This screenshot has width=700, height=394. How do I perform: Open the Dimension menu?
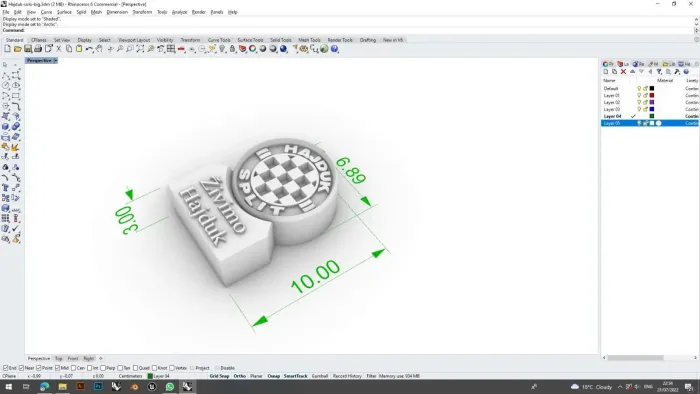click(x=117, y=12)
